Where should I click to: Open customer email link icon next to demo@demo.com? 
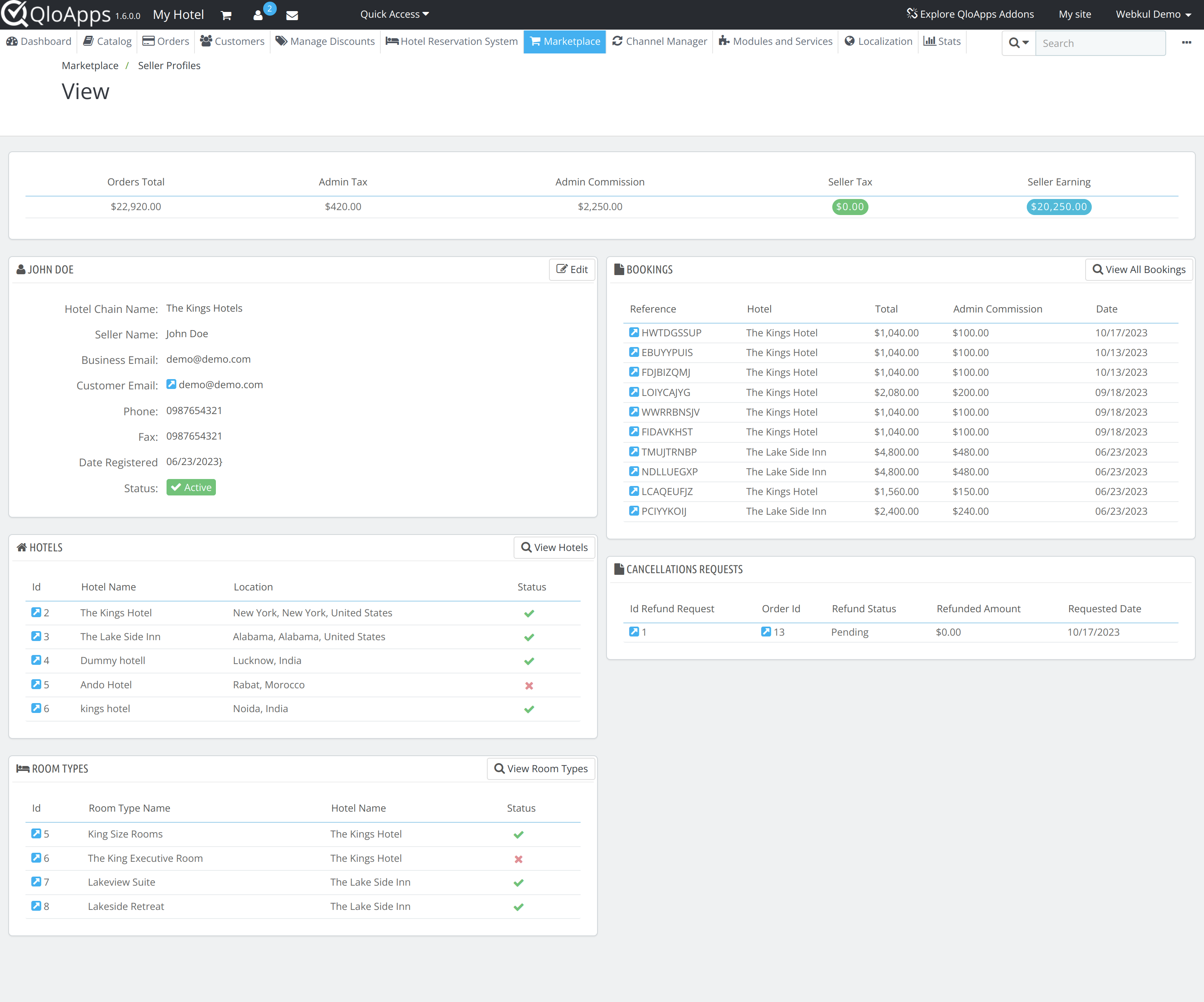tap(171, 384)
